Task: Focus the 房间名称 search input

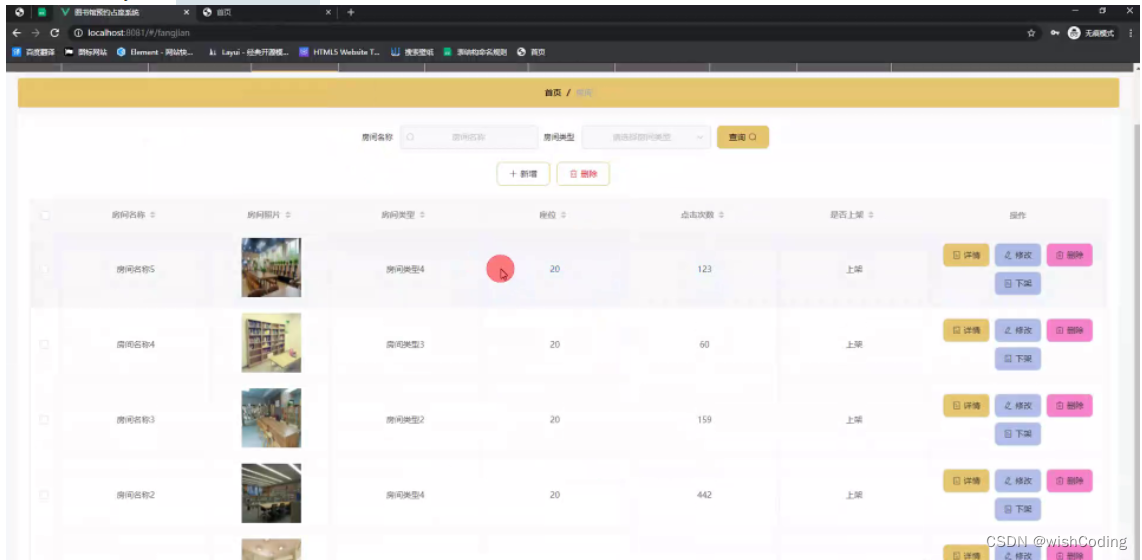Action: point(469,137)
